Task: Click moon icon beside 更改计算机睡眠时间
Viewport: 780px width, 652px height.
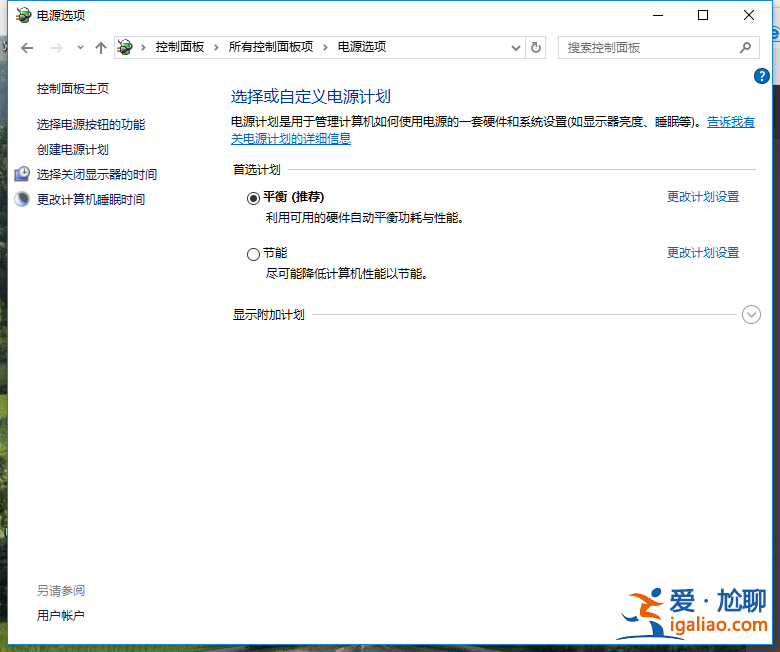Action: 22,199
